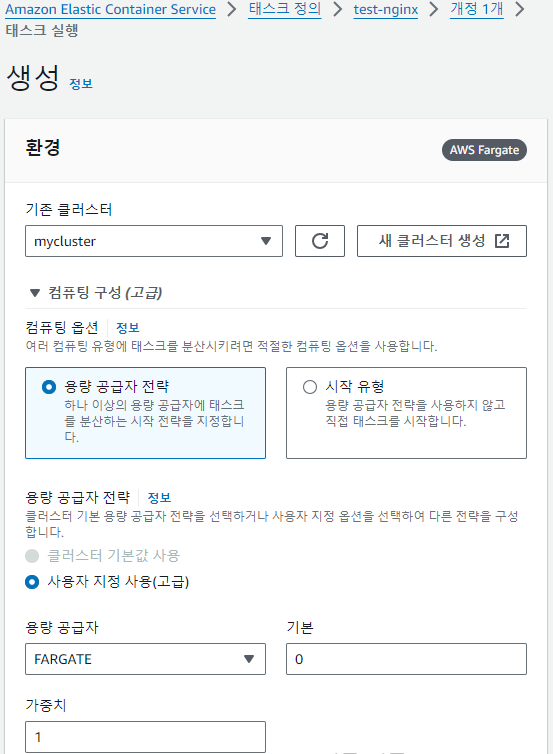
Task: Open 정보 link beside 용량 공급자 전략 heading
Action: [159, 497]
